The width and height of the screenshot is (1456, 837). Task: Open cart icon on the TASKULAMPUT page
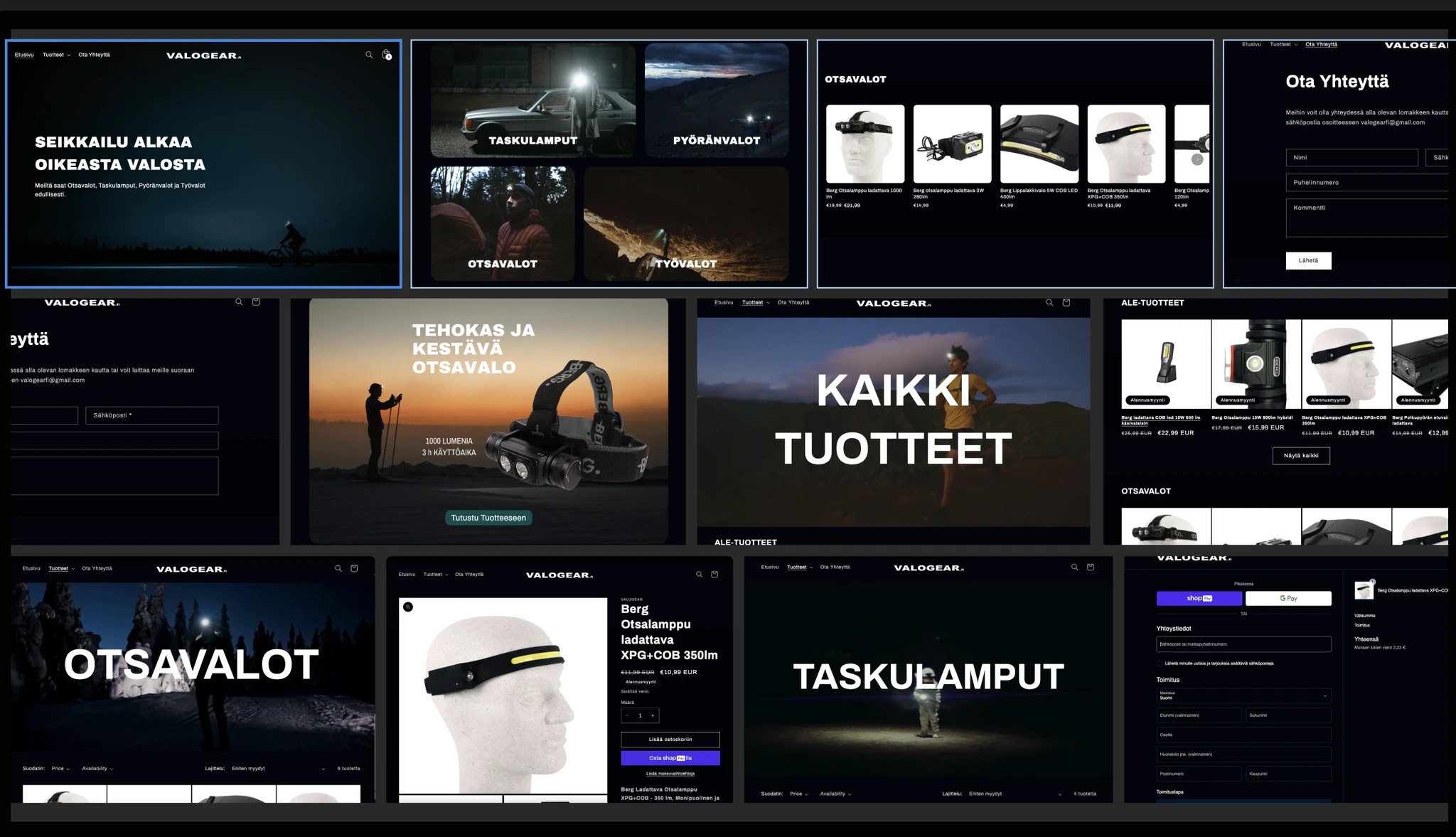(1090, 567)
